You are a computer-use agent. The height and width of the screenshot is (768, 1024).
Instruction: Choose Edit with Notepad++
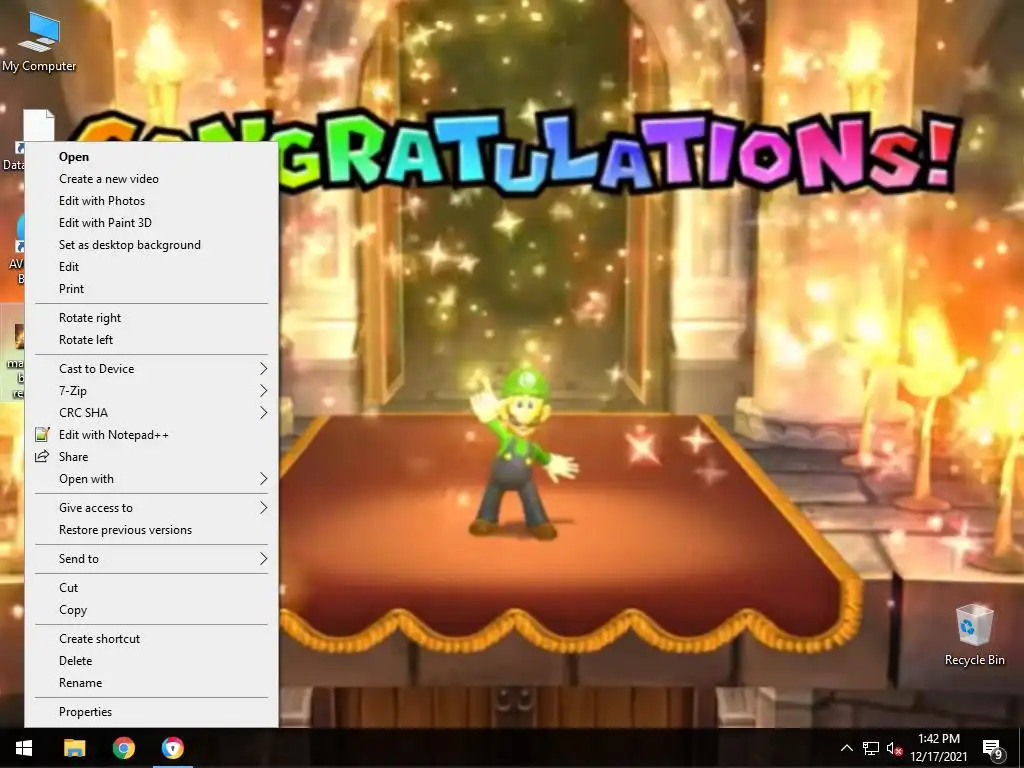click(x=152, y=435)
